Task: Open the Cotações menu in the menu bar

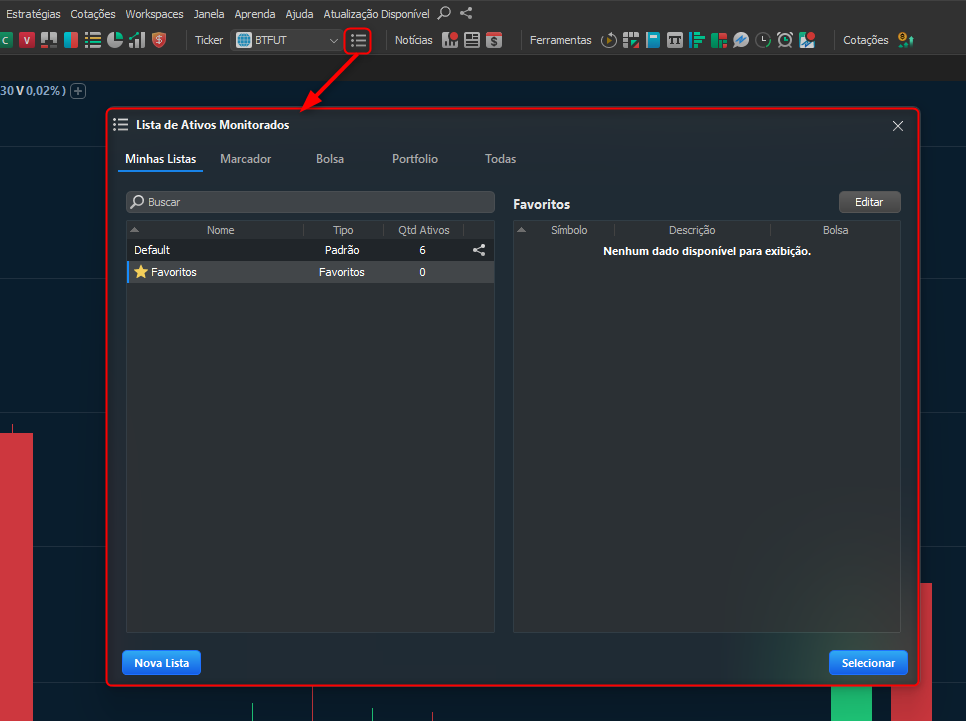Action: click(x=93, y=14)
